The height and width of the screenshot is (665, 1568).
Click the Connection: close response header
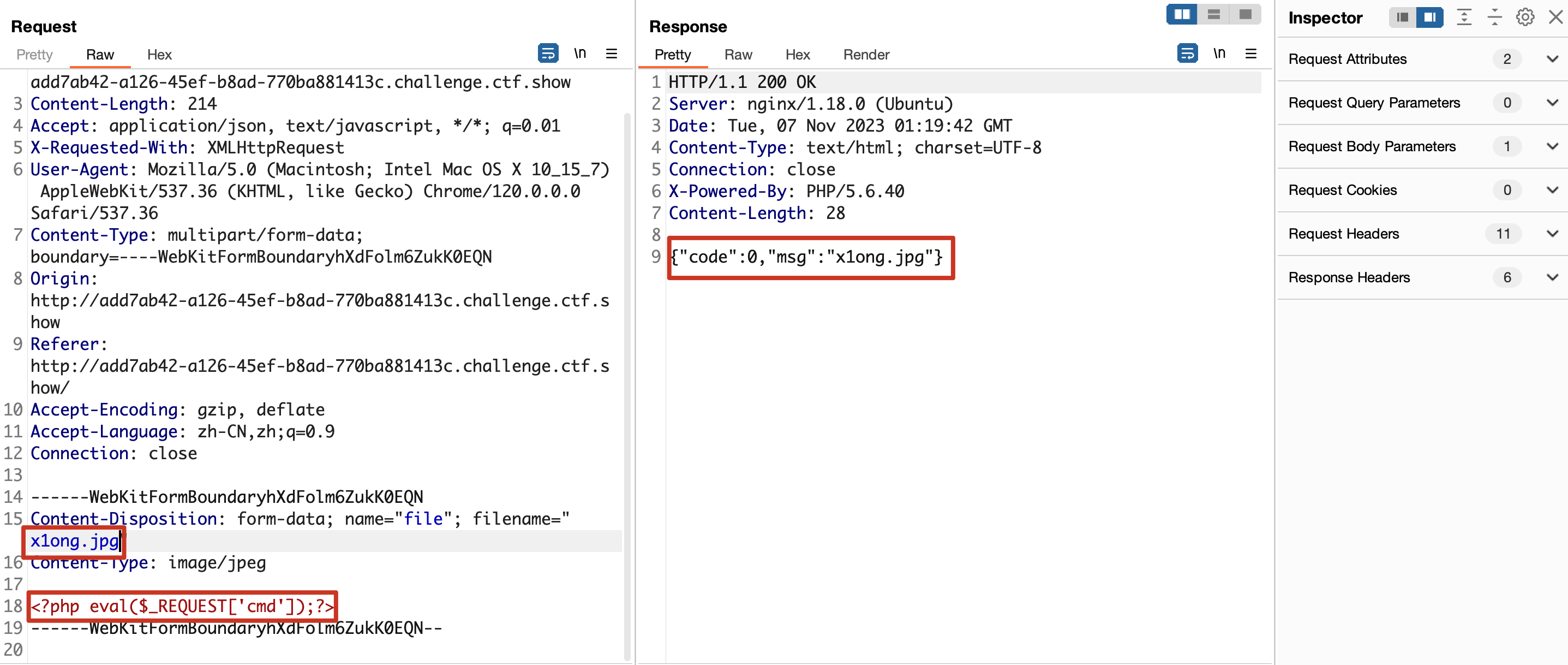point(752,169)
